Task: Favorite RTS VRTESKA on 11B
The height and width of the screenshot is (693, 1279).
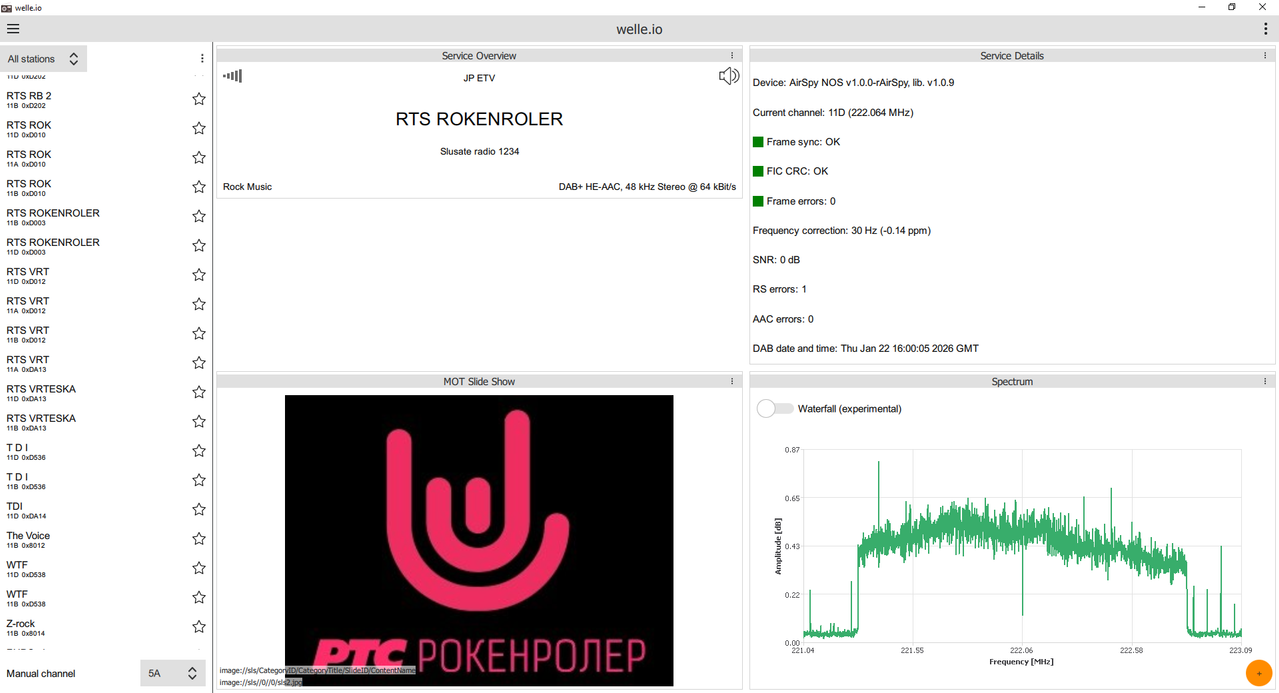Action: point(199,421)
